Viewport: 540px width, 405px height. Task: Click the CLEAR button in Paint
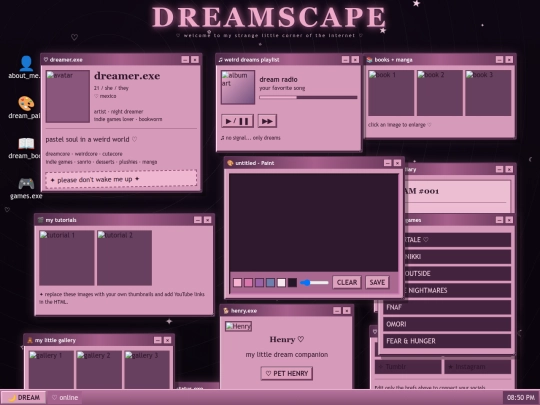(x=347, y=282)
